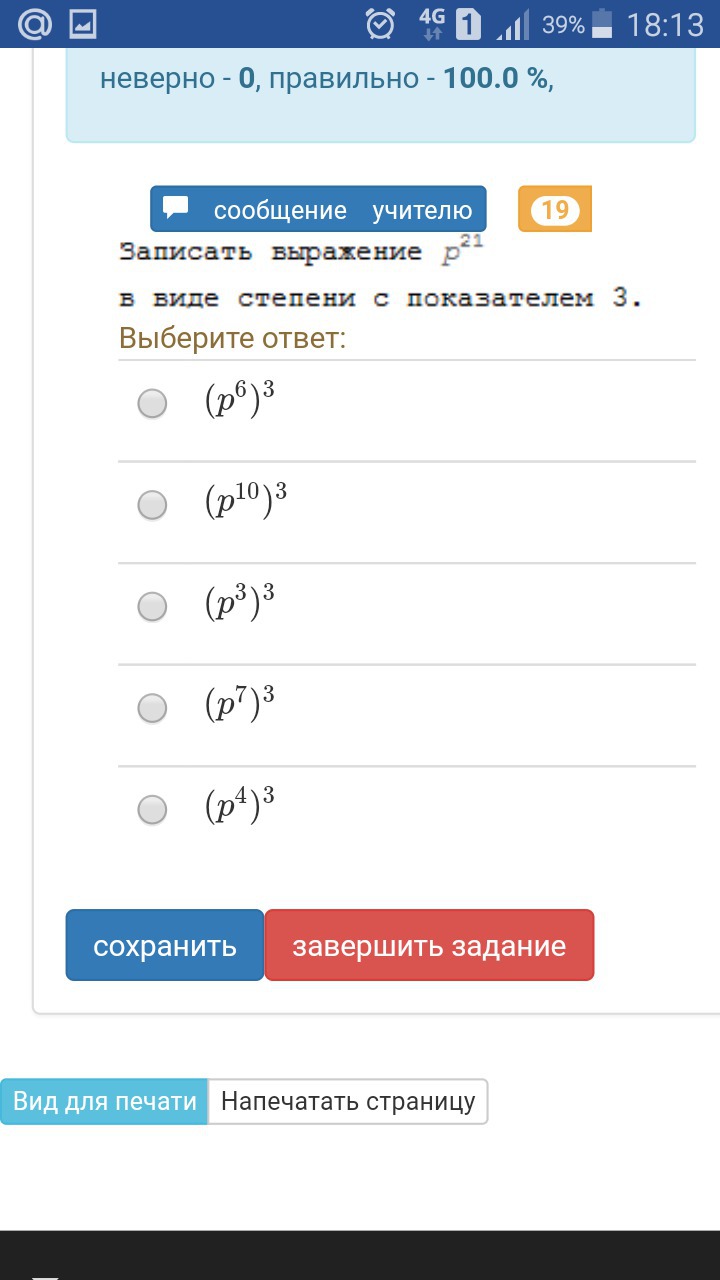720x1280 pixels.
Task: Choose the (p^7)^3 radio button
Action: click(x=152, y=708)
